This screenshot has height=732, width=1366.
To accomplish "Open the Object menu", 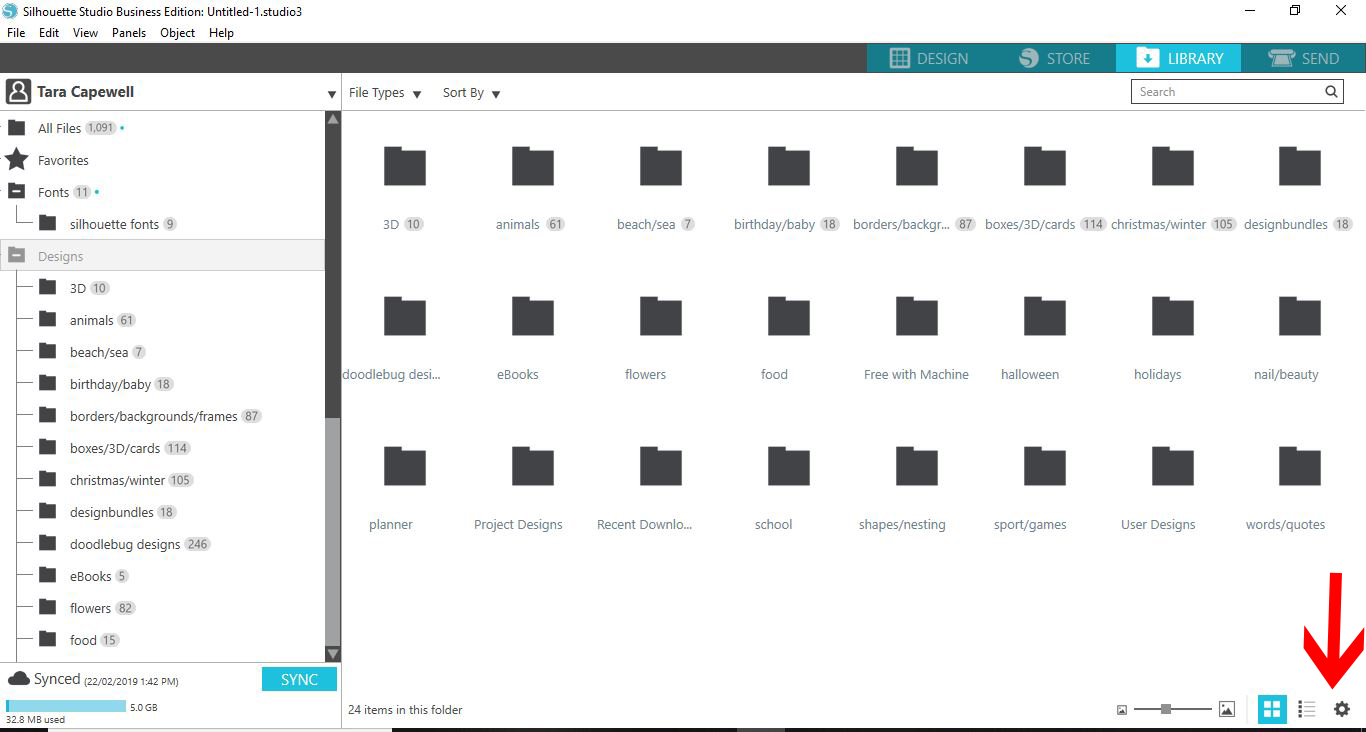I will [x=178, y=33].
